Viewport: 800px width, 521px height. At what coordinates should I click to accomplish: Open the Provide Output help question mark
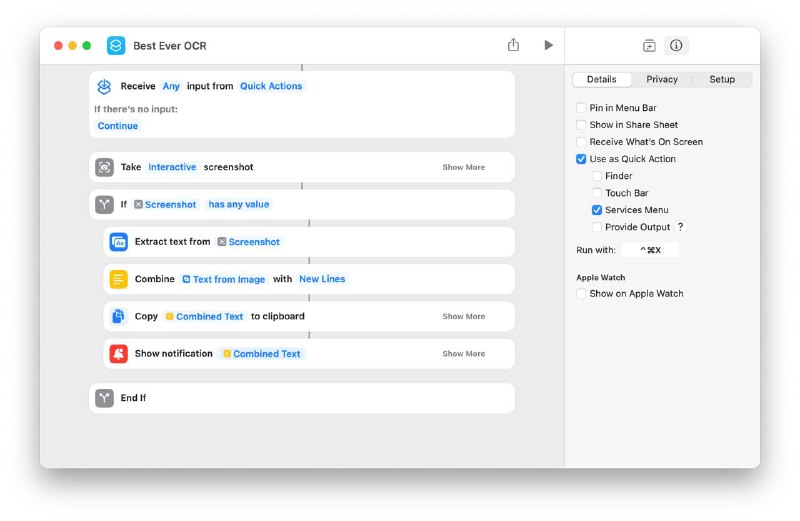click(680, 227)
